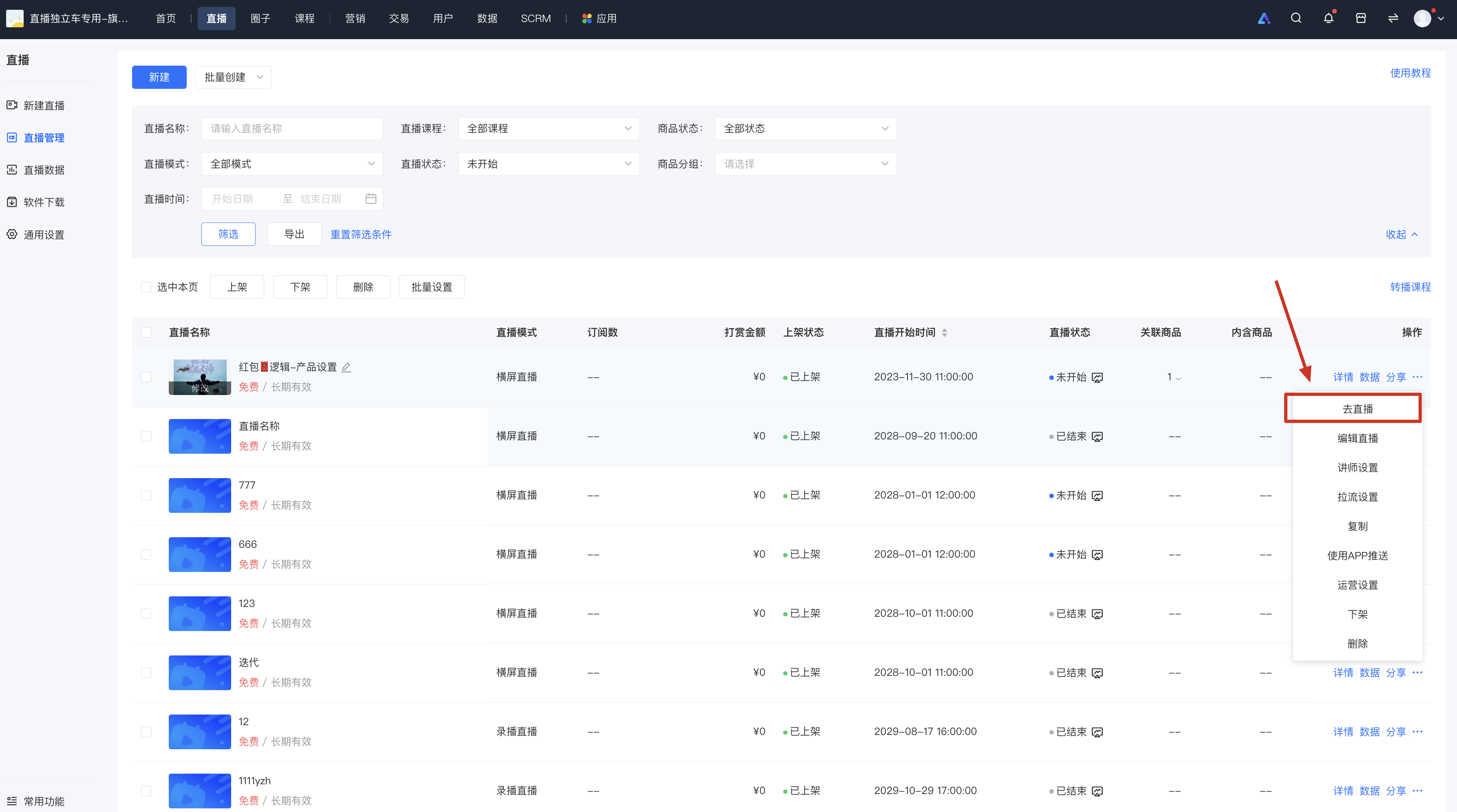Click the more options dots for 迭代 row
Viewport: 1457px width, 812px height.
(1417, 672)
